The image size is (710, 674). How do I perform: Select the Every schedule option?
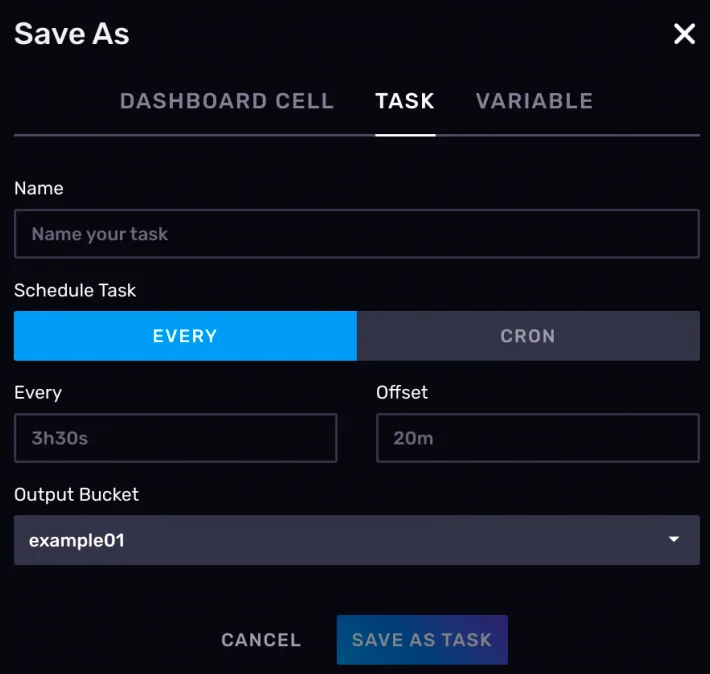(185, 336)
